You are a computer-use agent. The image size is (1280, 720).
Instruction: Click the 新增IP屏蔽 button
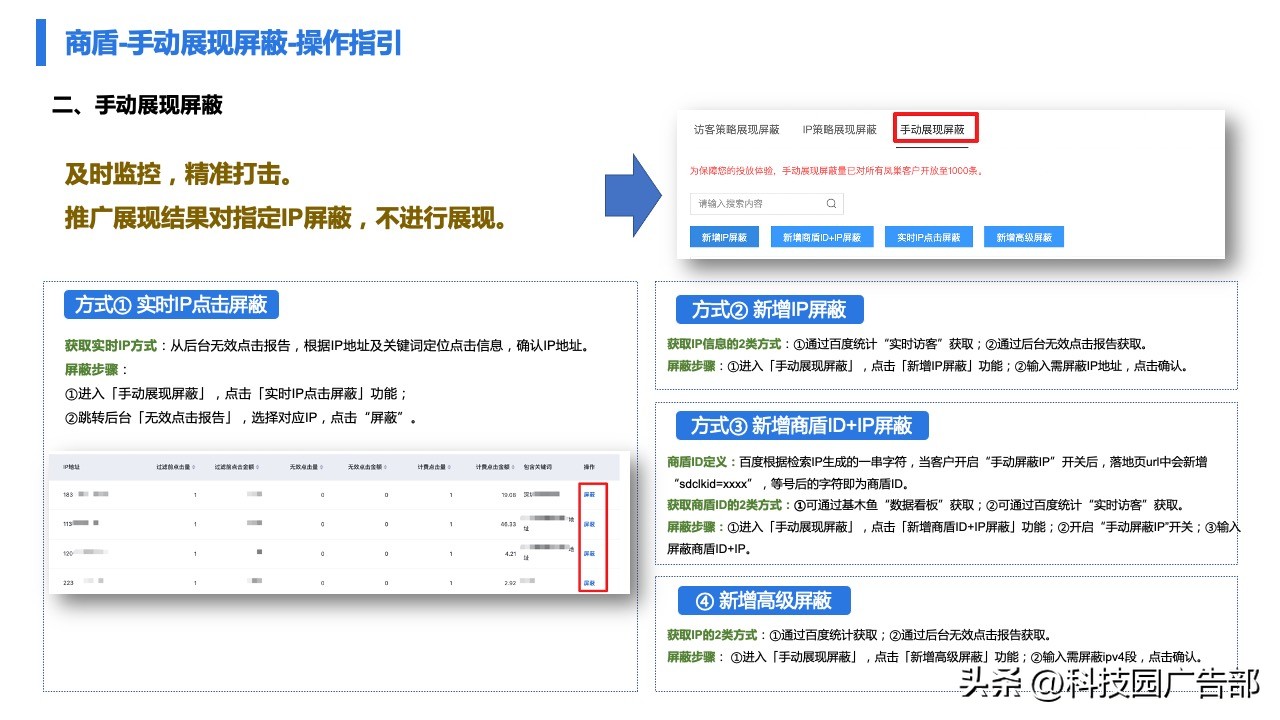[x=724, y=236]
